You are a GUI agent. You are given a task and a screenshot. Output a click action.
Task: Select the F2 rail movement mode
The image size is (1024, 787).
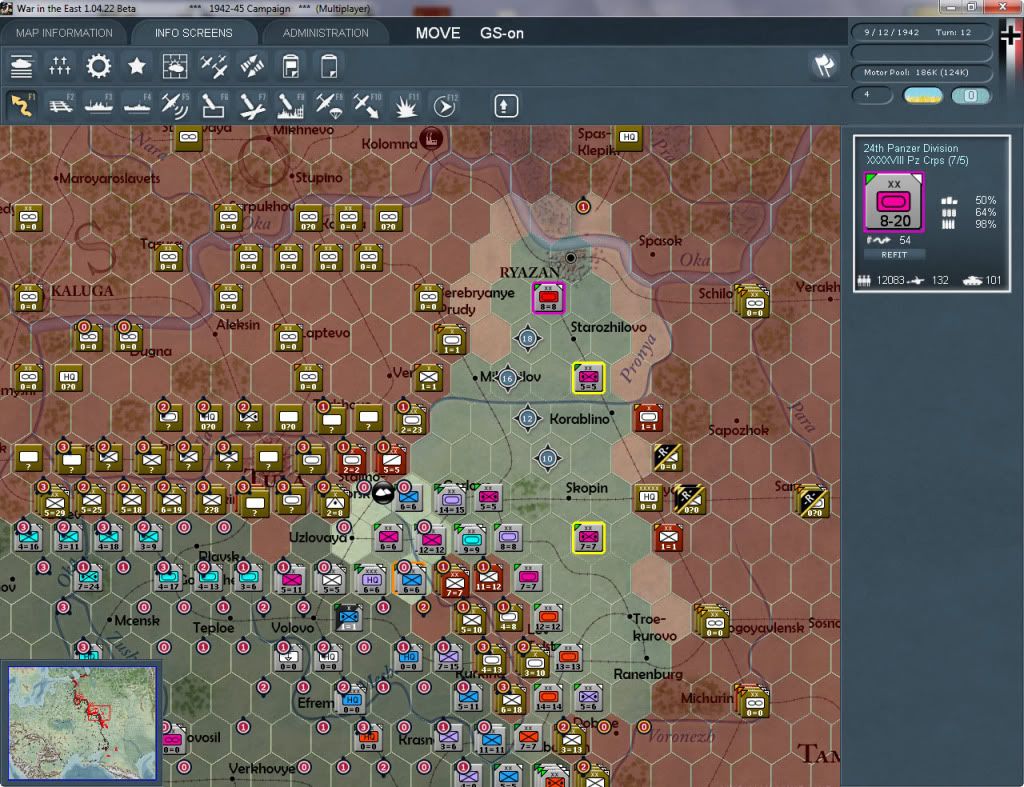coord(61,105)
